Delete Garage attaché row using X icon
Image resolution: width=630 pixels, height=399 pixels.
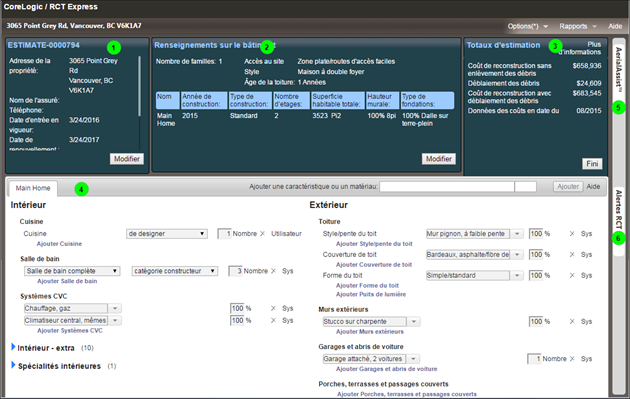[x=572, y=358]
